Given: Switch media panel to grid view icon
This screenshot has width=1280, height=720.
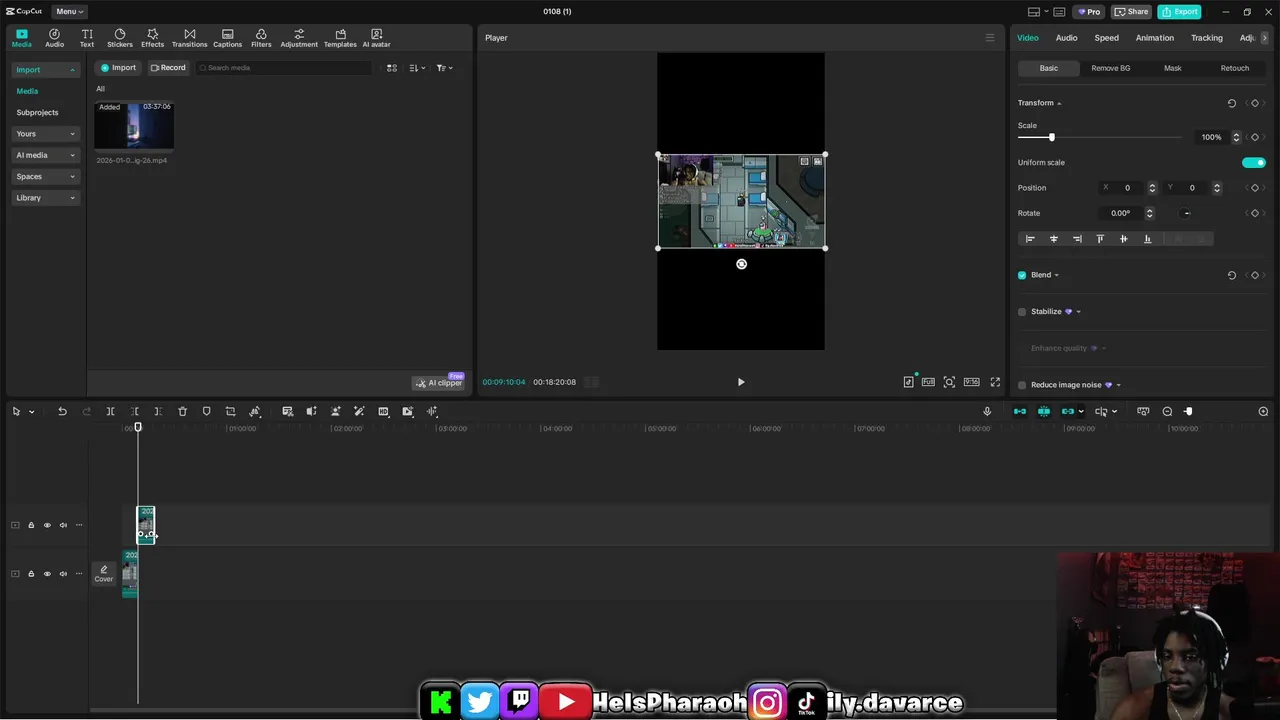Looking at the screenshot, I should tap(392, 68).
